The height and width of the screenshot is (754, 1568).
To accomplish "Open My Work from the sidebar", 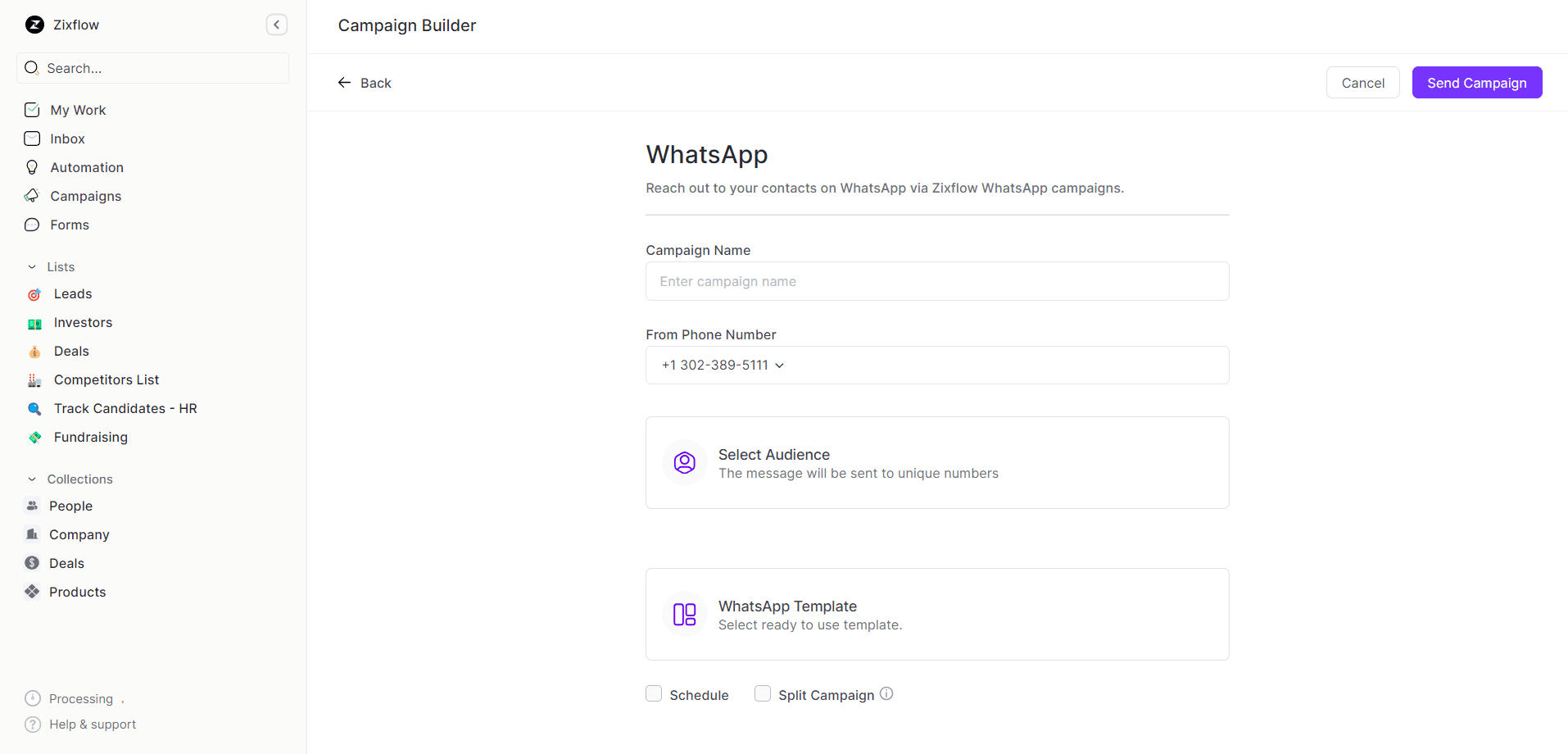I will tap(78, 110).
